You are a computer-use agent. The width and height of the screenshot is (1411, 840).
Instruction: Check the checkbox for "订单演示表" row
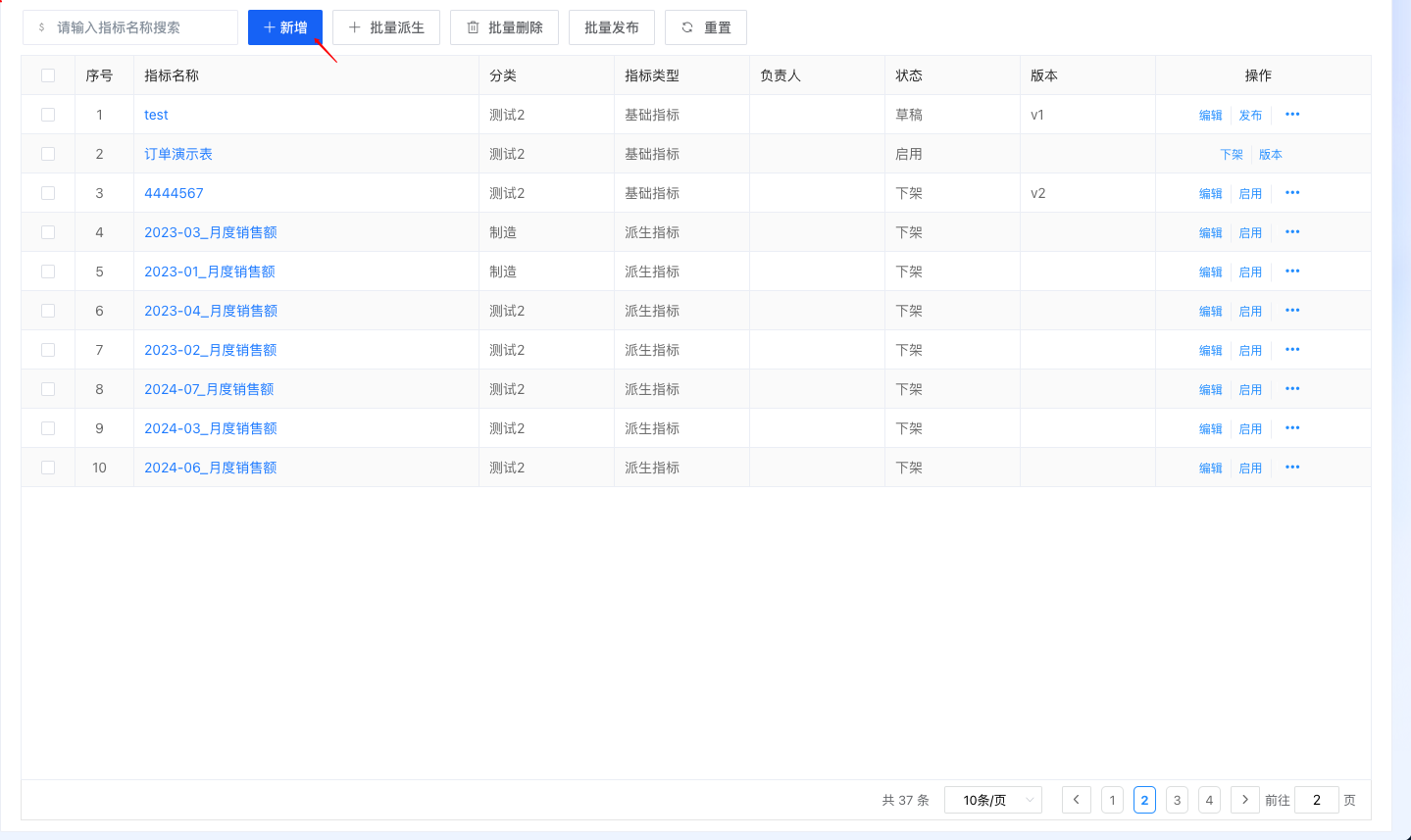[47, 153]
